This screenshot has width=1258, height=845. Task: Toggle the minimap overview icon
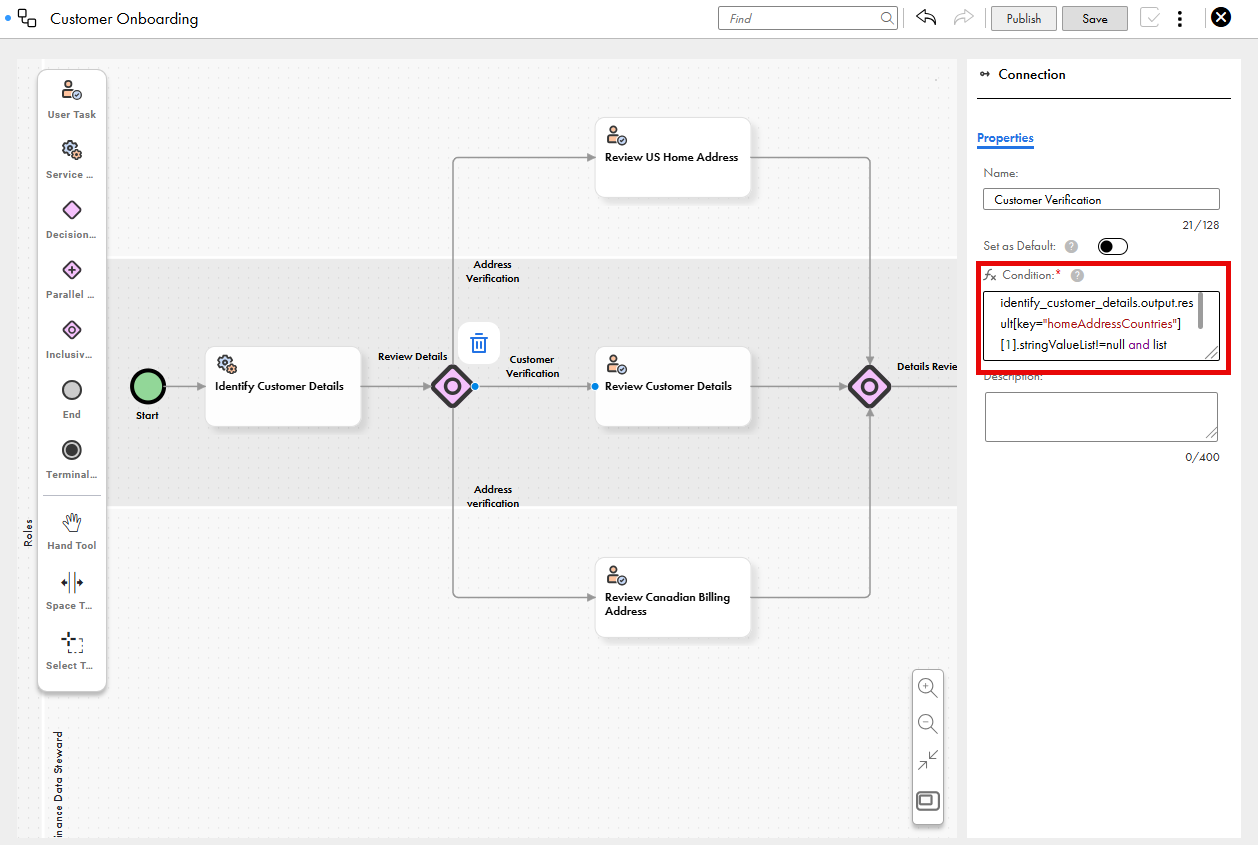[x=928, y=800]
